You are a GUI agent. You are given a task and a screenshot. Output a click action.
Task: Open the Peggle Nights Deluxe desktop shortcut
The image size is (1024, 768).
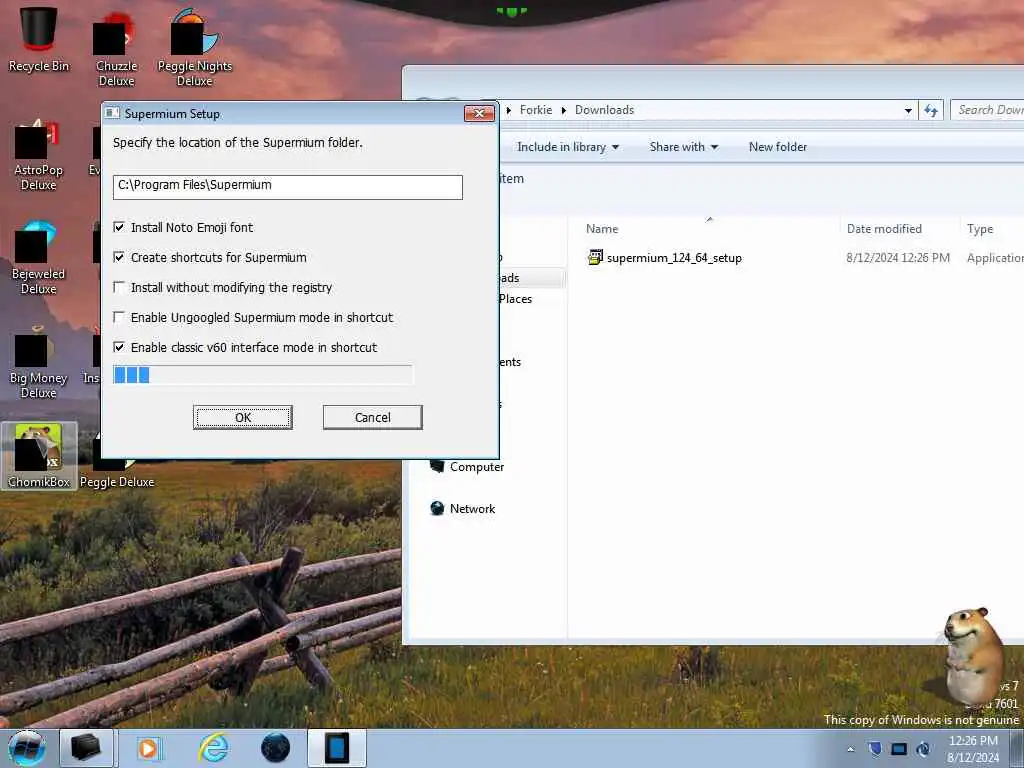click(x=195, y=47)
